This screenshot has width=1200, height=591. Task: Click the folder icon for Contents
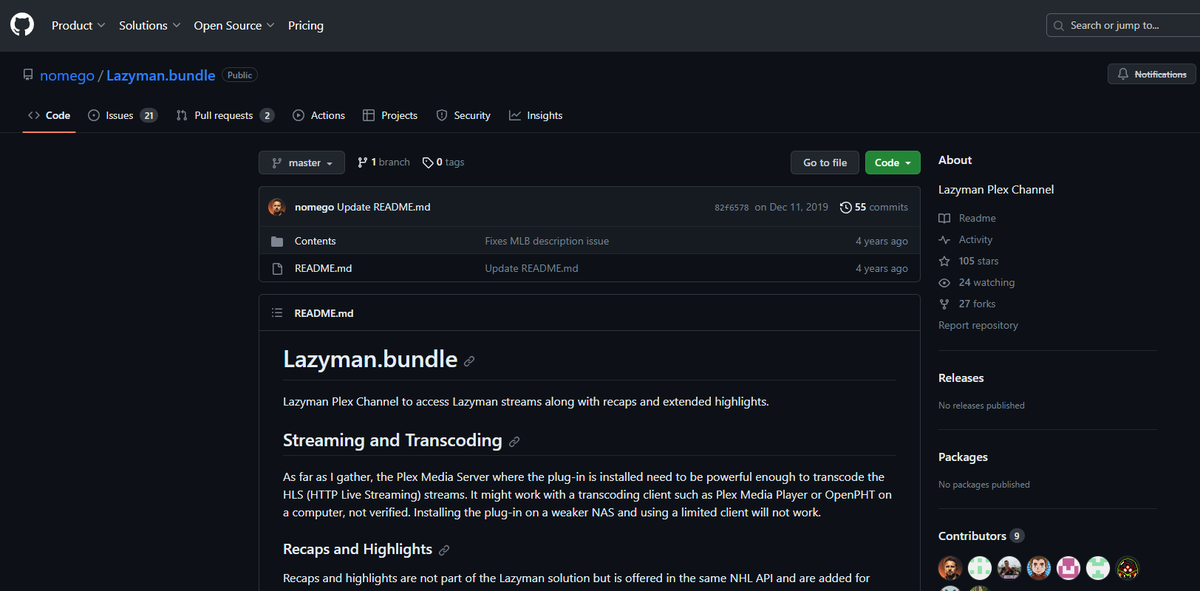click(278, 241)
